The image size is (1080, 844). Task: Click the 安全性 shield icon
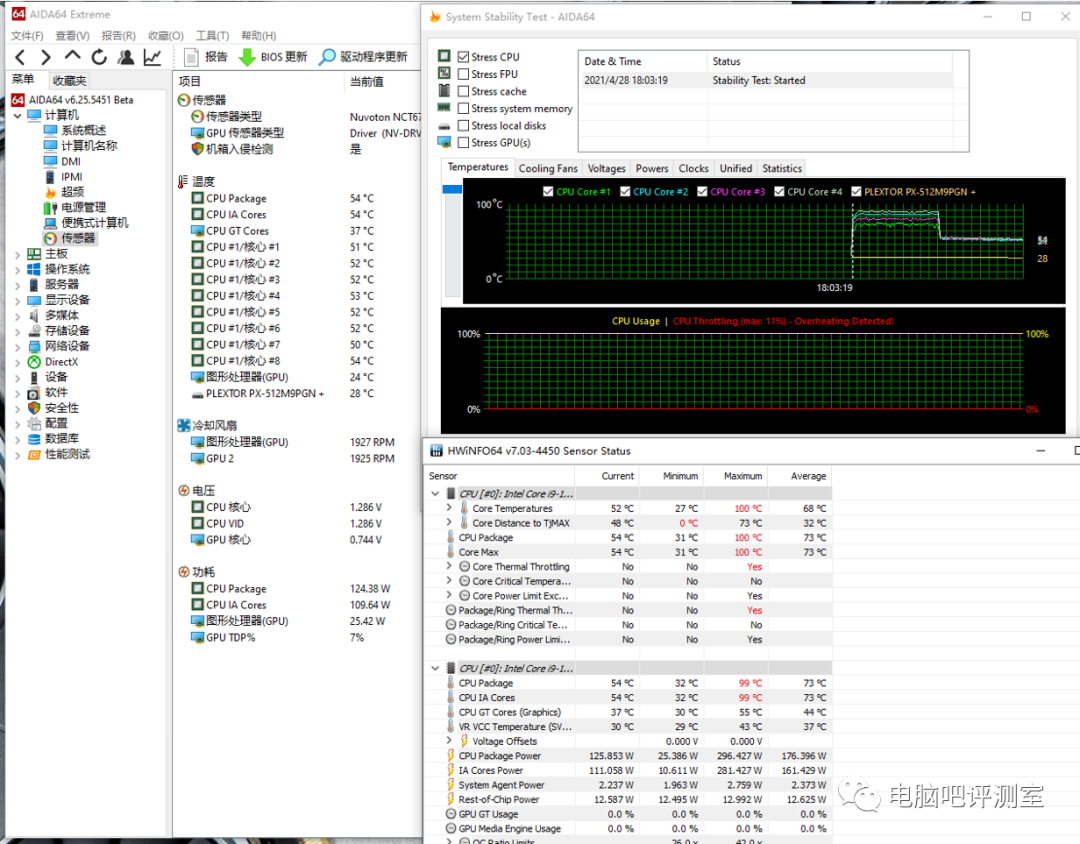(x=34, y=408)
